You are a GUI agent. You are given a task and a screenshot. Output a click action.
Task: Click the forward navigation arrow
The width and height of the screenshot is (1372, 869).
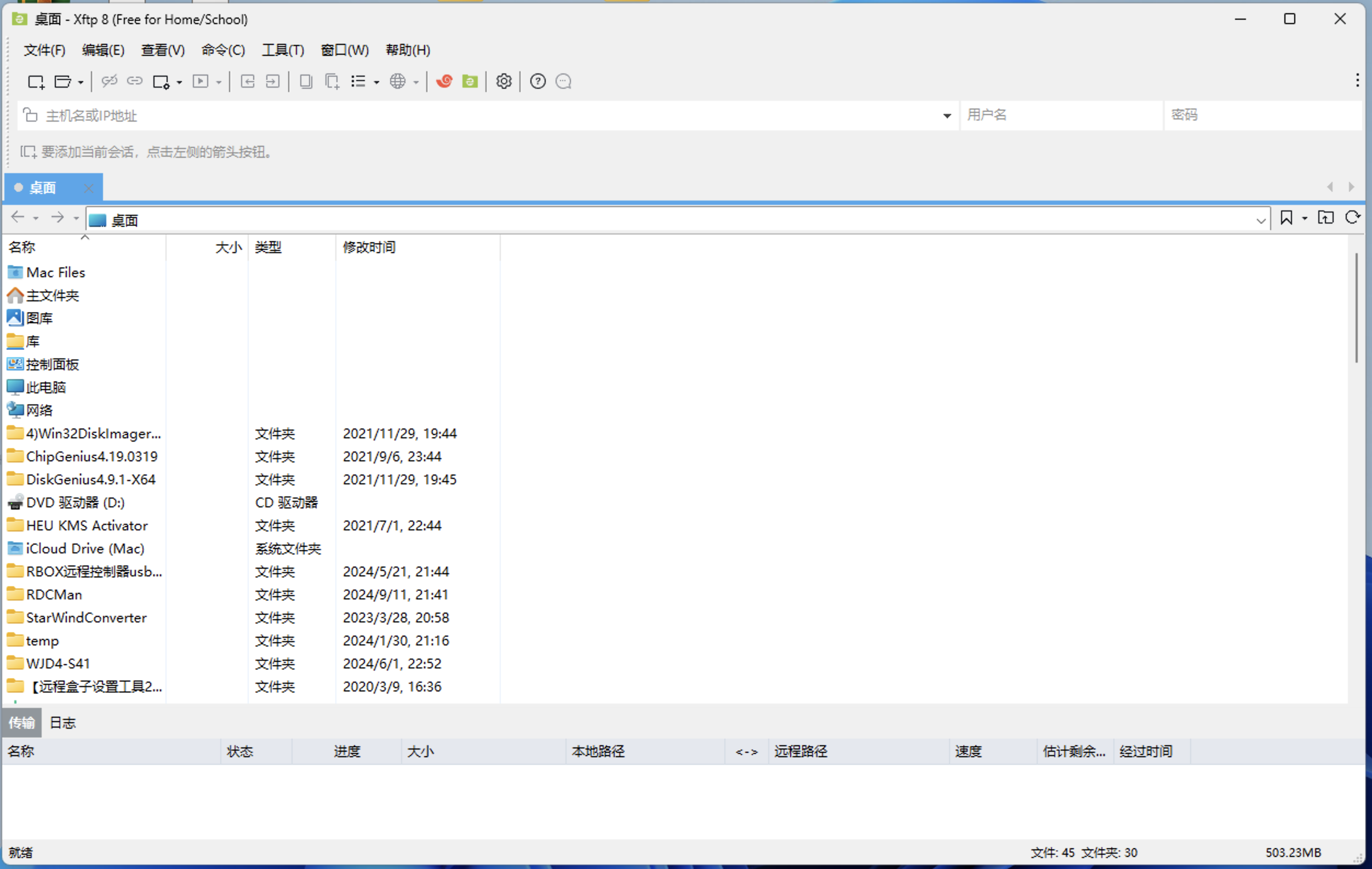point(57,217)
